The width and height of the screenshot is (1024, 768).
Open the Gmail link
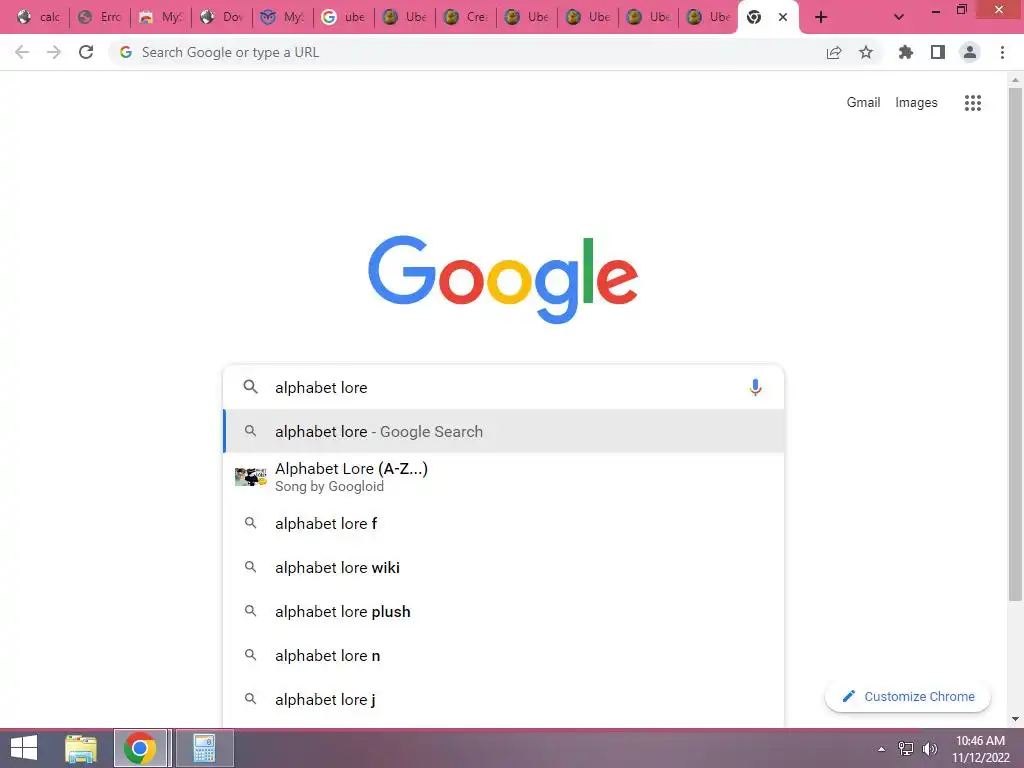(863, 103)
